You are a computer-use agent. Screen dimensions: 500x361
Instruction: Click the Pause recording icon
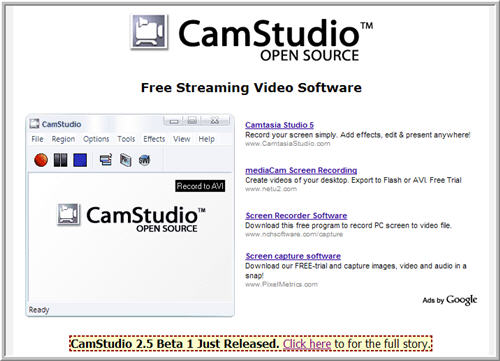pos(60,160)
